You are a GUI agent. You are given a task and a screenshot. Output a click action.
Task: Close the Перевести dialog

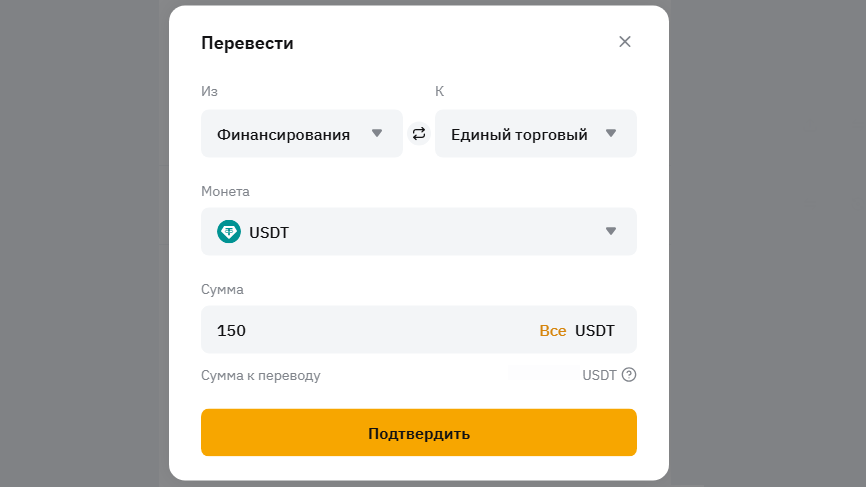(x=625, y=42)
